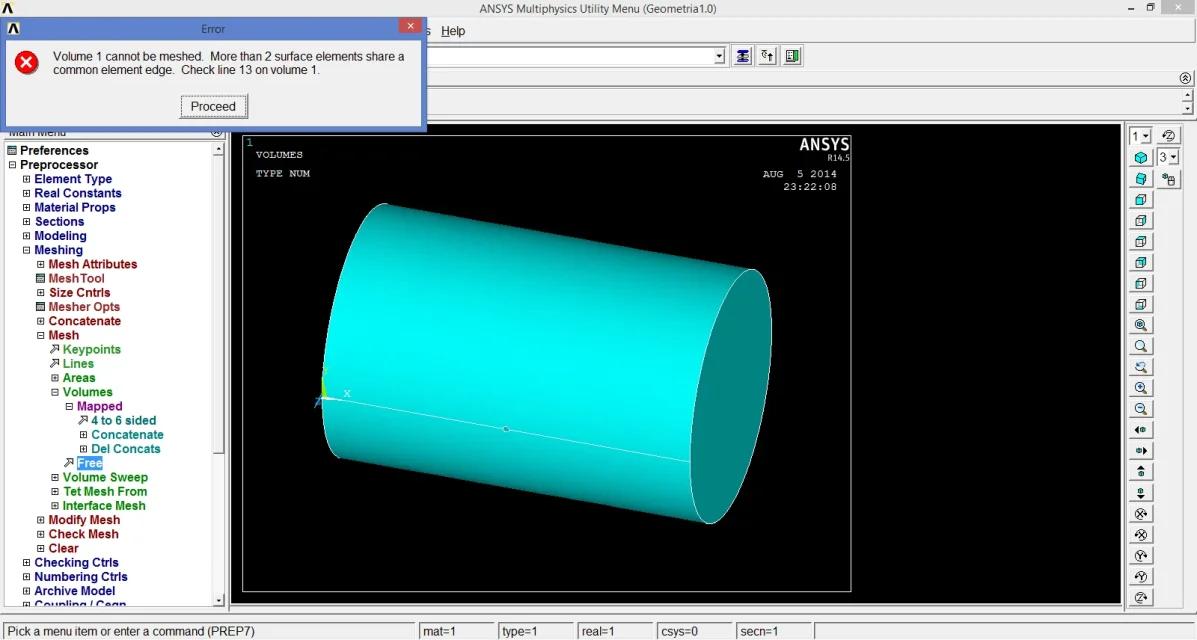This screenshot has width=1197, height=640.
Task: Click the Back Up zoom icon
Action: pos(1141,367)
